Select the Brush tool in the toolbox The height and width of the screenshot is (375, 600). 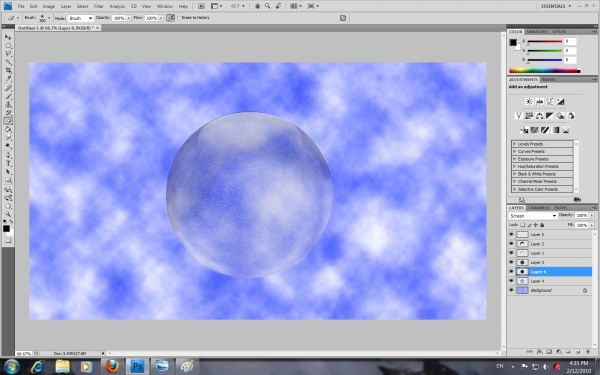pos(8,96)
